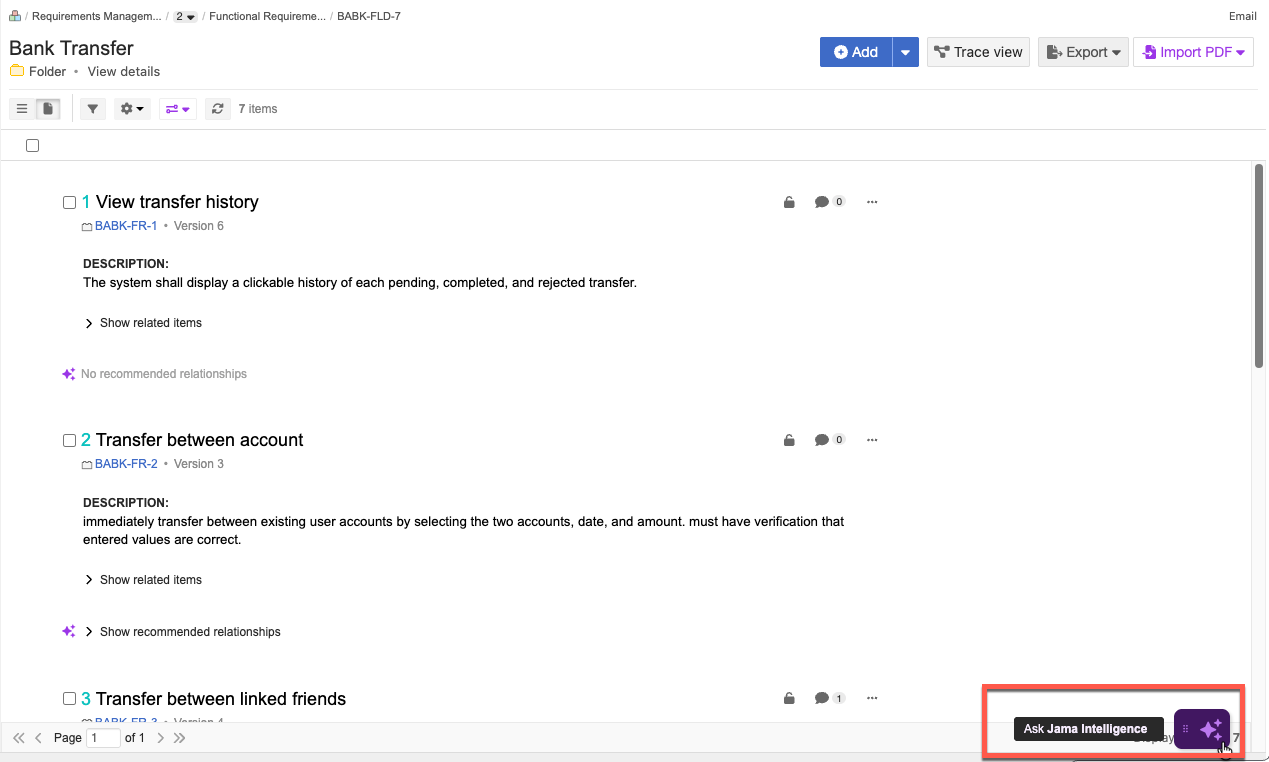Screen dimensions: 1269x762
Task: Expand Show recommended relationships
Action: click(x=182, y=632)
